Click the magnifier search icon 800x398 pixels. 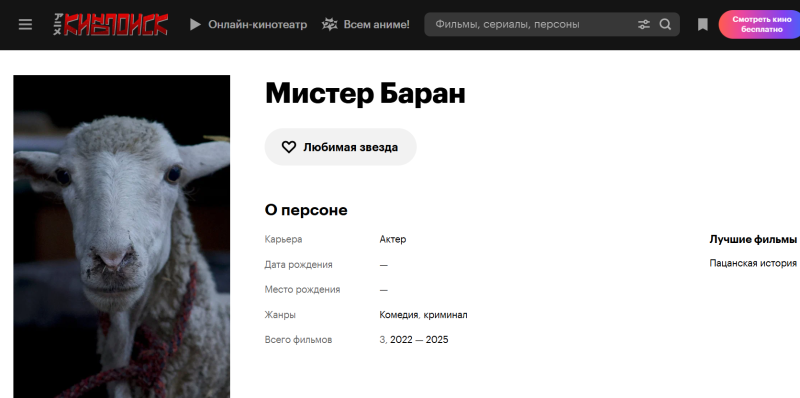coord(665,24)
